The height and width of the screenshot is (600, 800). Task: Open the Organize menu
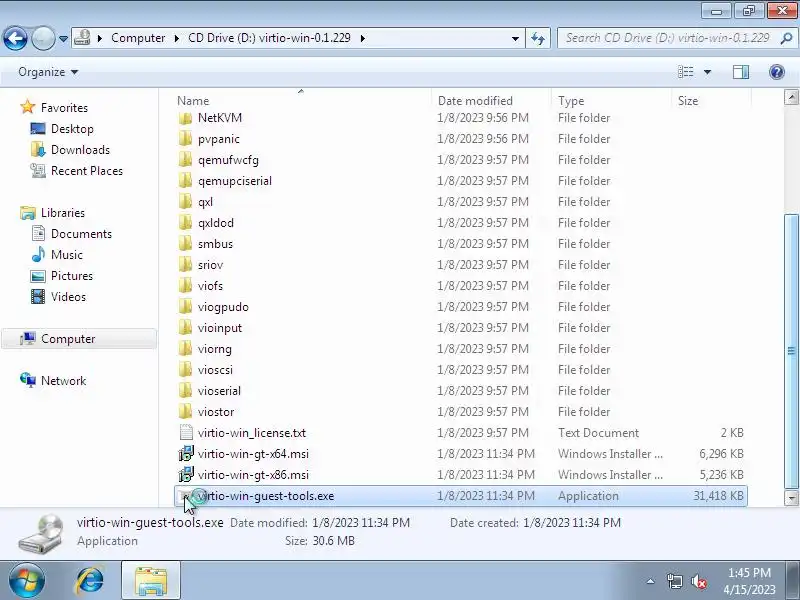click(48, 72)
